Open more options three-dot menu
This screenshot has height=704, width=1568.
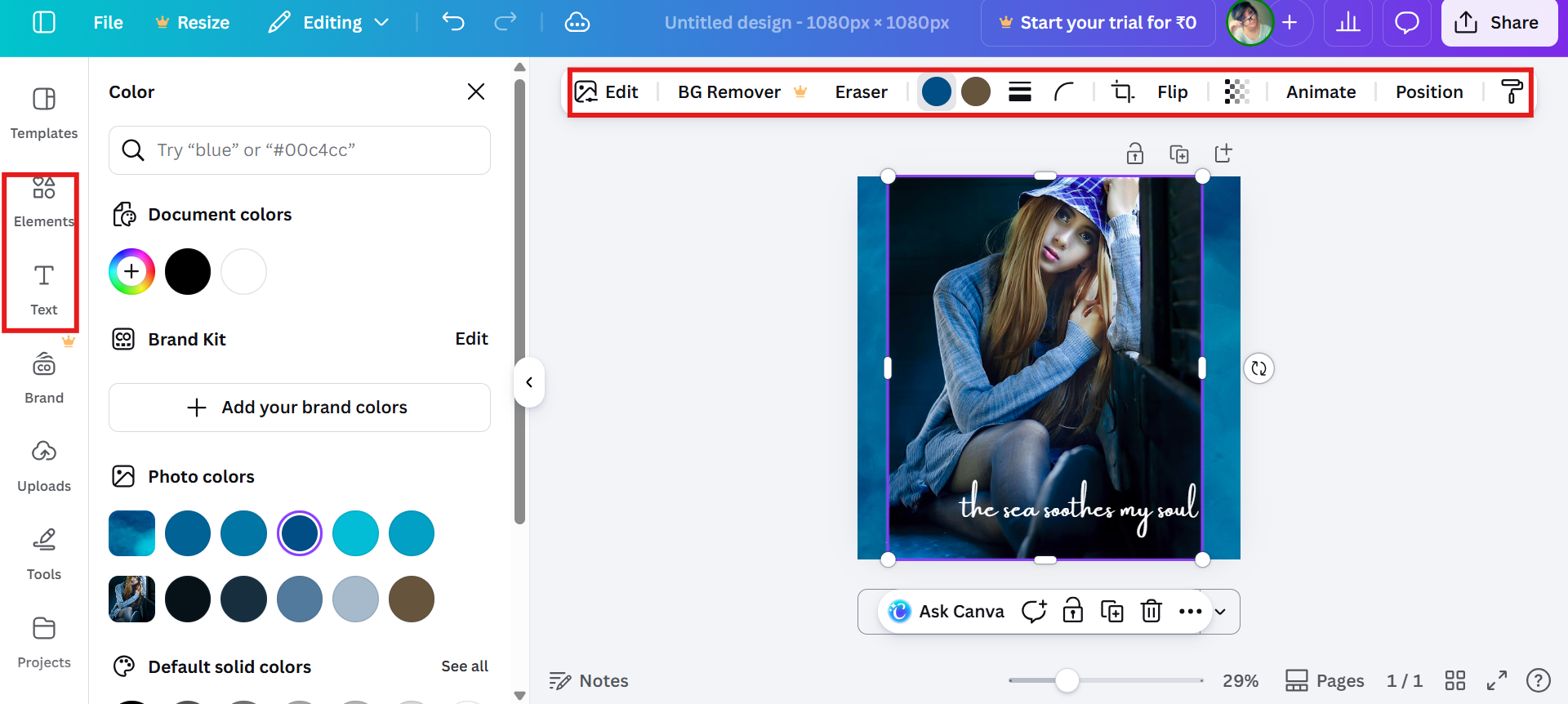click(1191, 612)
